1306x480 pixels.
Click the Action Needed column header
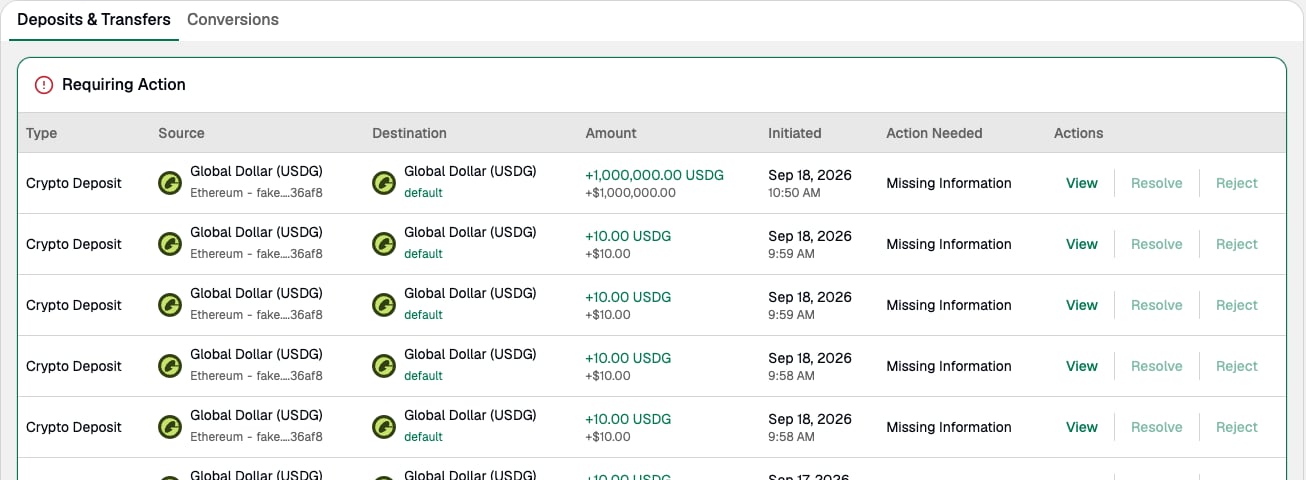click(x=934, y=133)
